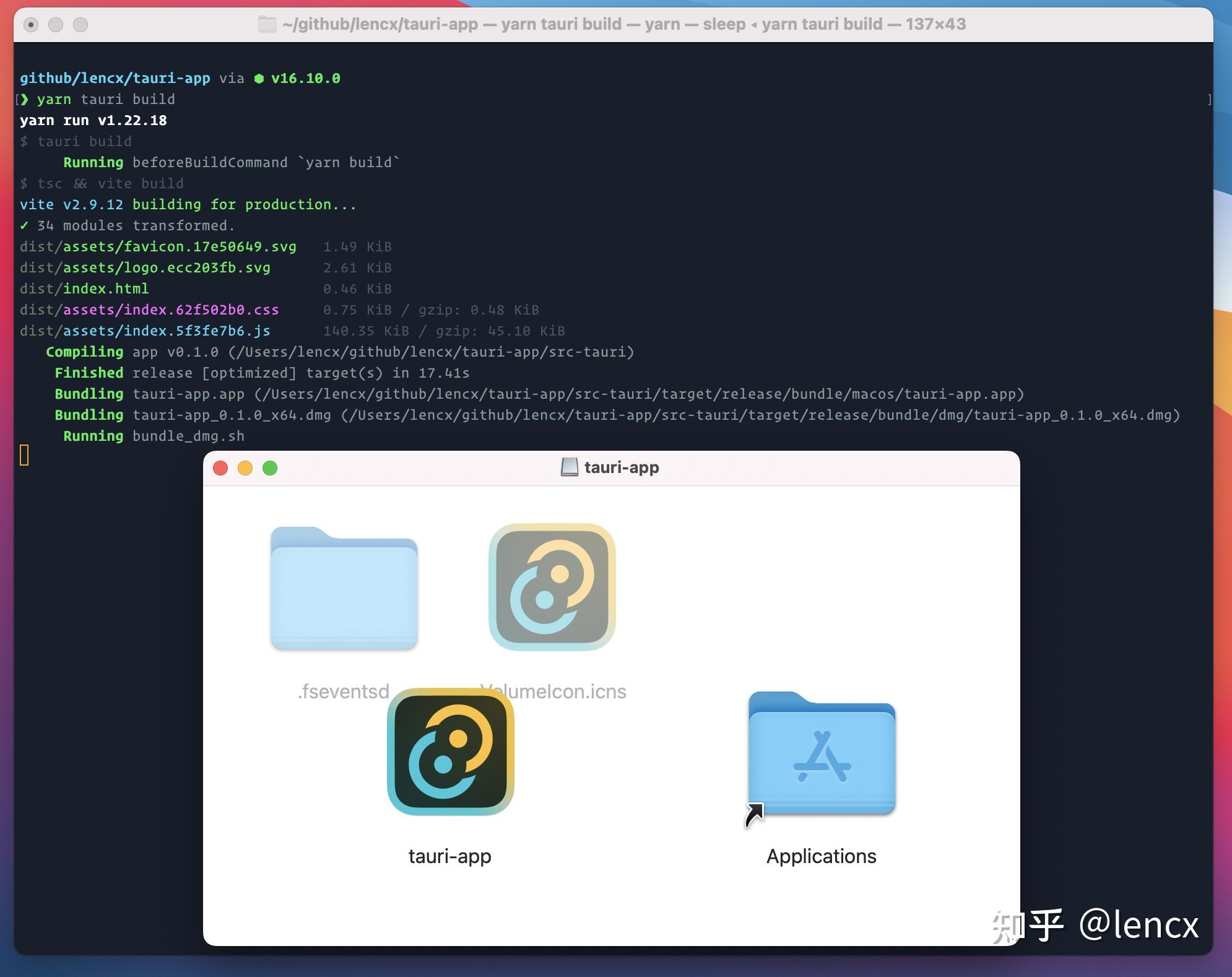Click the "tauri-app" label under the app icon
This screenshot has height=977, width=1232.
450,856
